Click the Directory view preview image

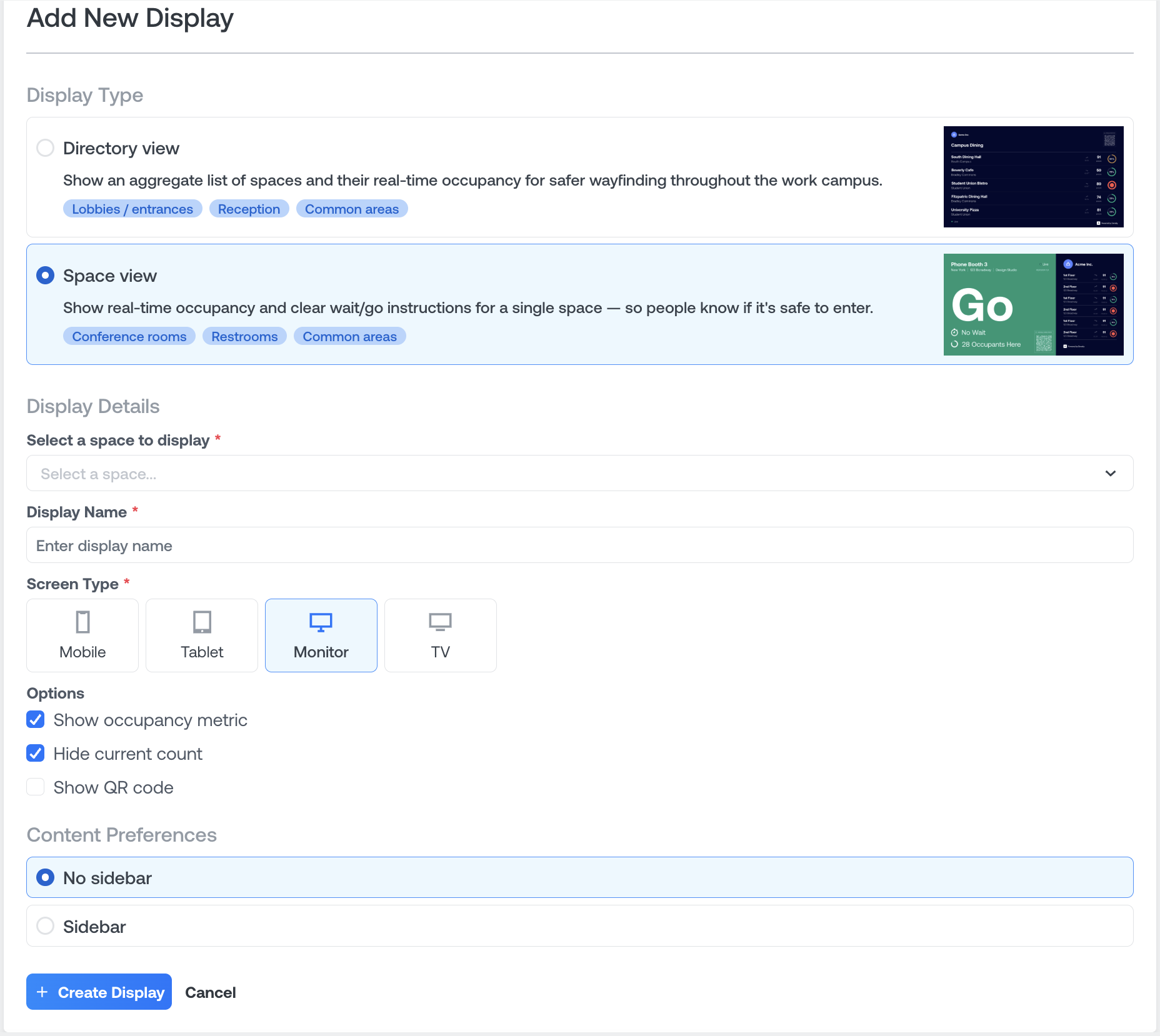[x=1032, y=177]
